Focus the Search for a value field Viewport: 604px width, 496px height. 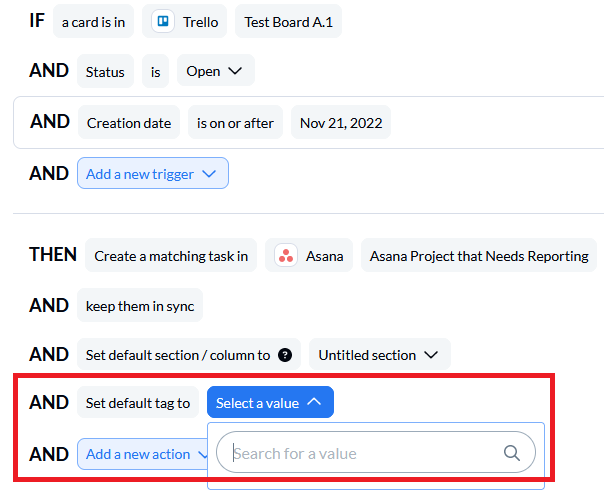[x=376, y=452]
